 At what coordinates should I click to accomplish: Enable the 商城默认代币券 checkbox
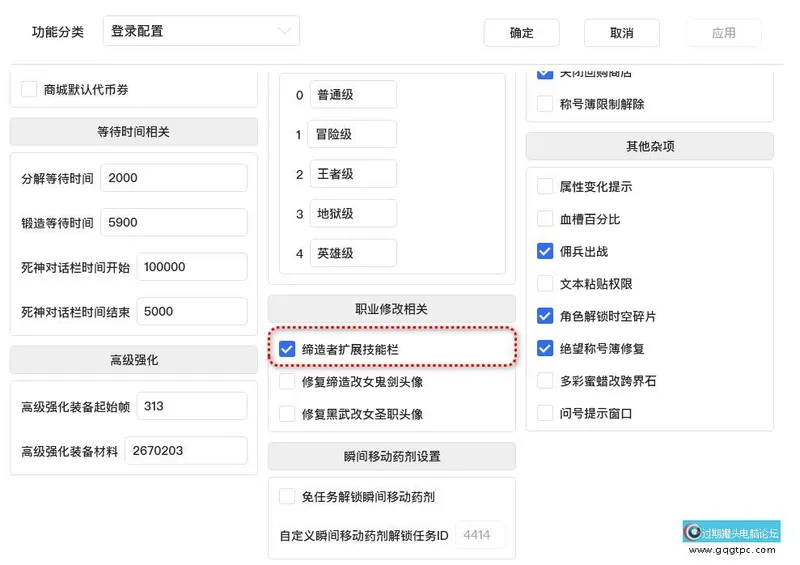point(29,90)
